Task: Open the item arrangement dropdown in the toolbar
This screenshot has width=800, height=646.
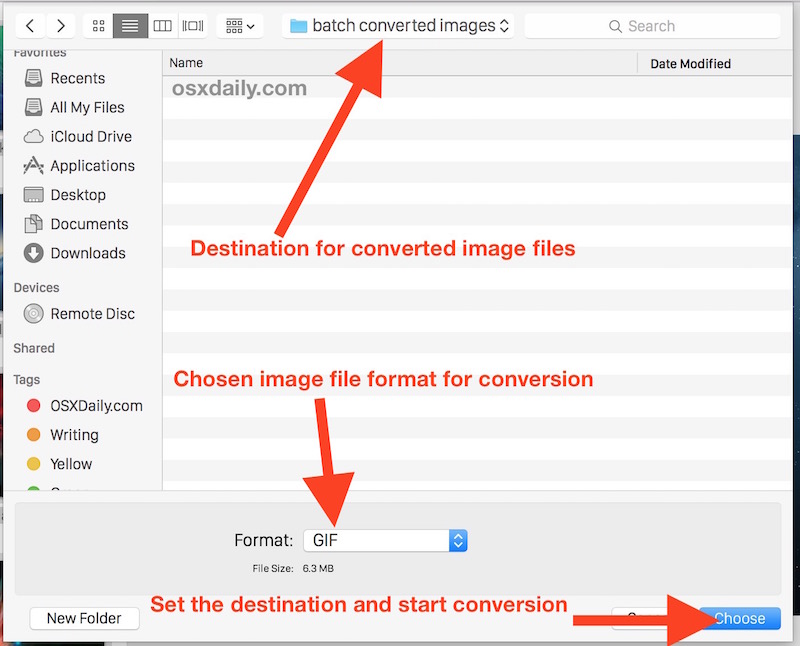Action: click(239, 25)
